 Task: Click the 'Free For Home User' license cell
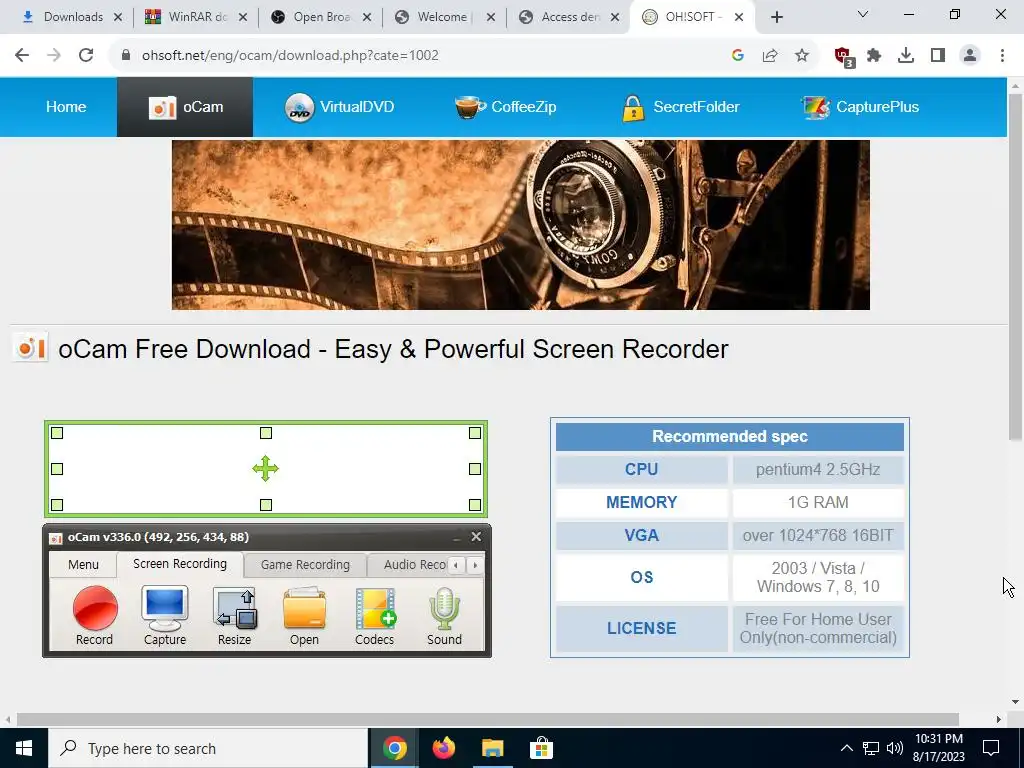pos(818,628)
